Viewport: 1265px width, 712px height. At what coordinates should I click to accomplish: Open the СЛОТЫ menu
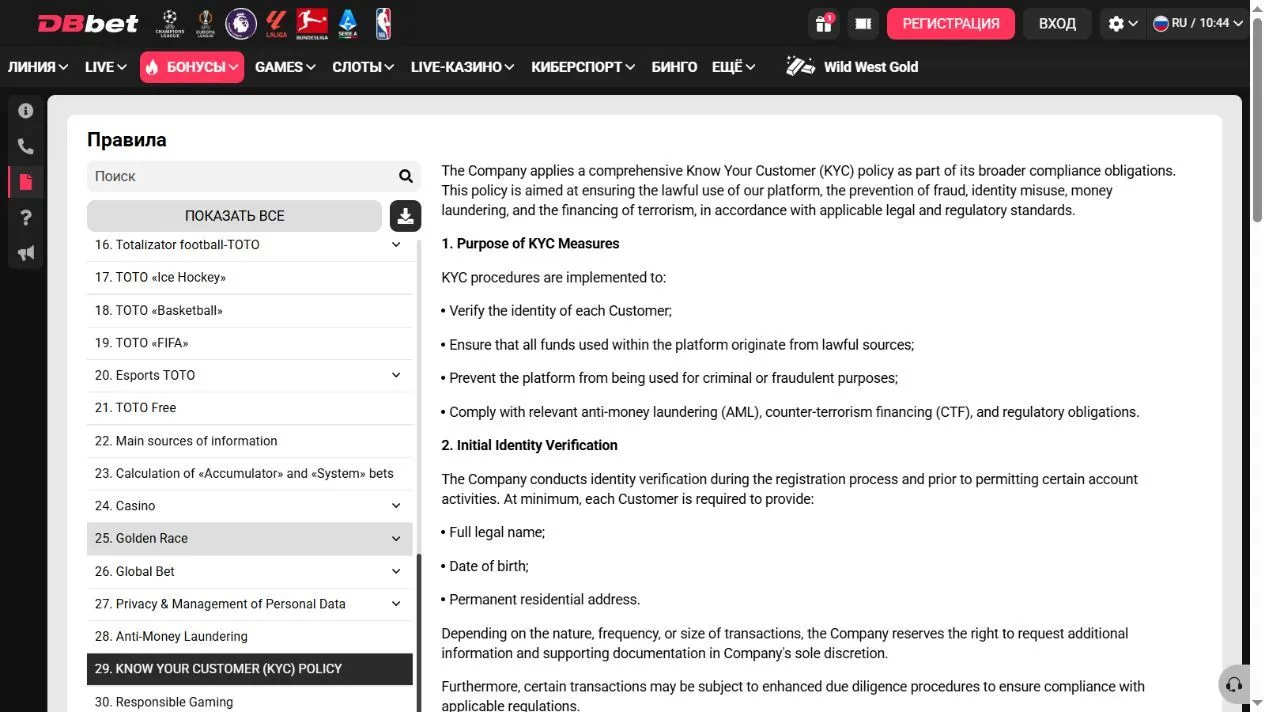pyautogui.click(x=364, y=67)
